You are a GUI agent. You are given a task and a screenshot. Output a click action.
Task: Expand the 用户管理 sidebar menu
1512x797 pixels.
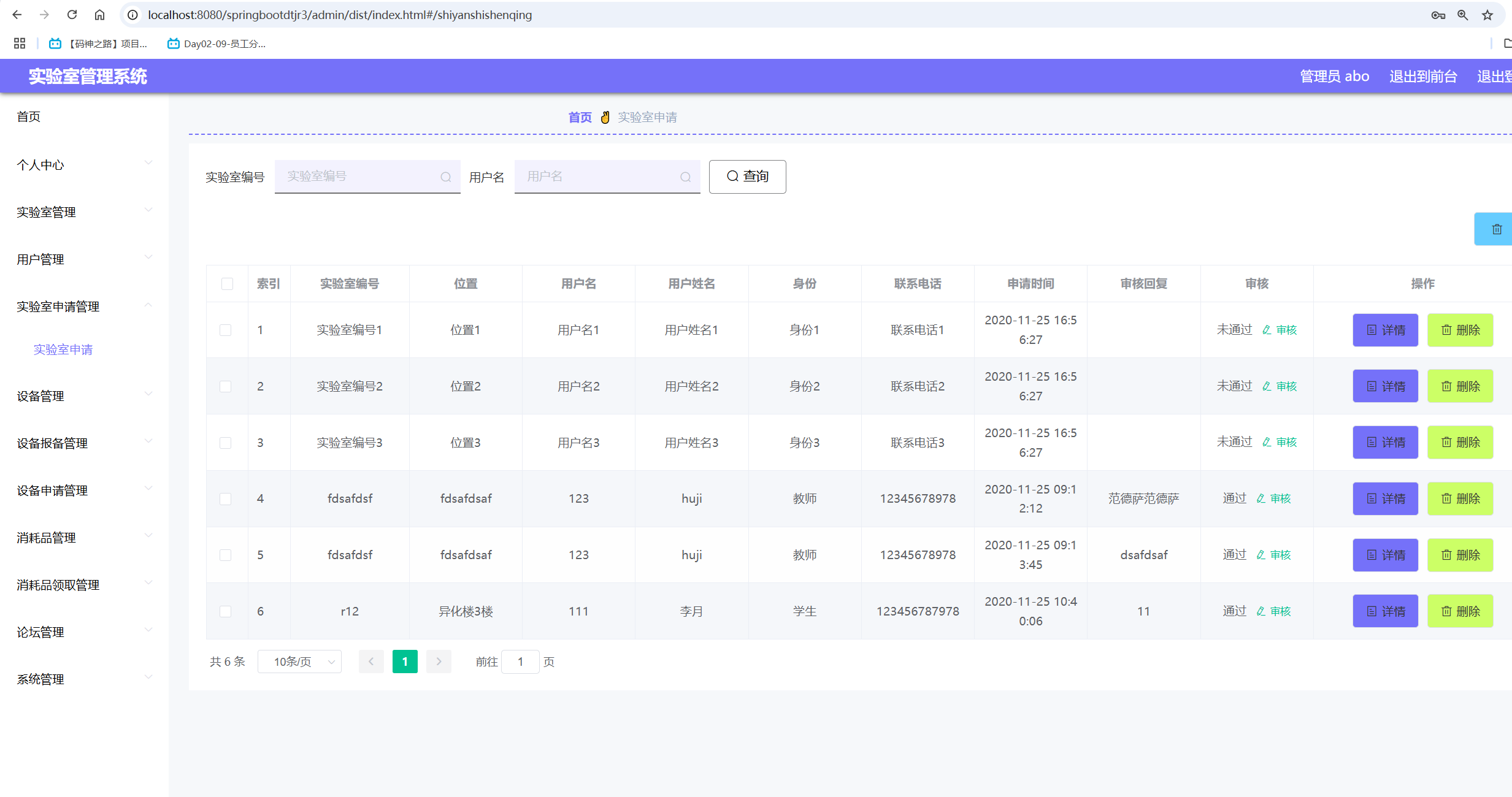(x=84, y=259)
